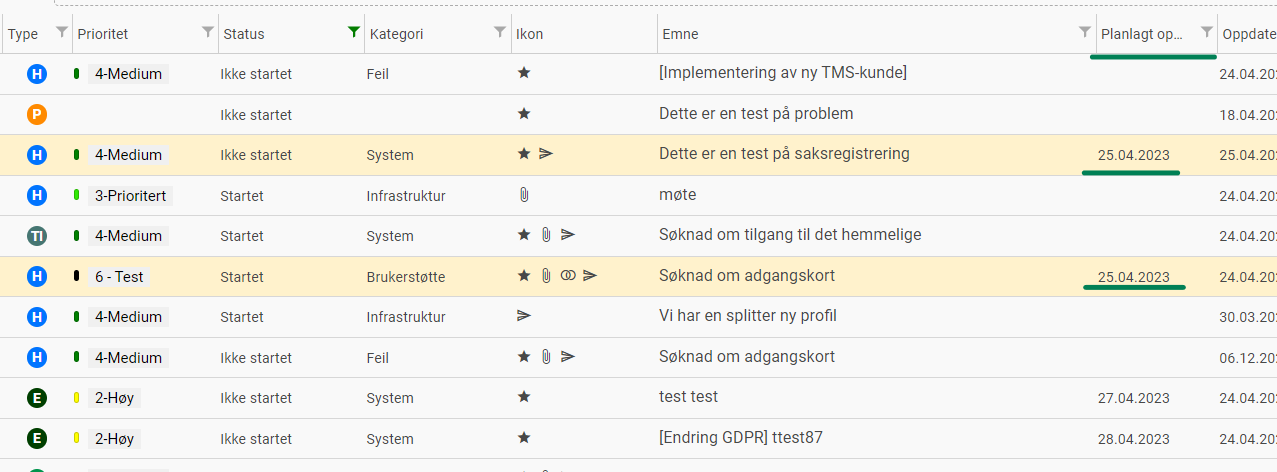
Task: Click yellow priority marker in GDPR row
Action: (x=77, y=438)
